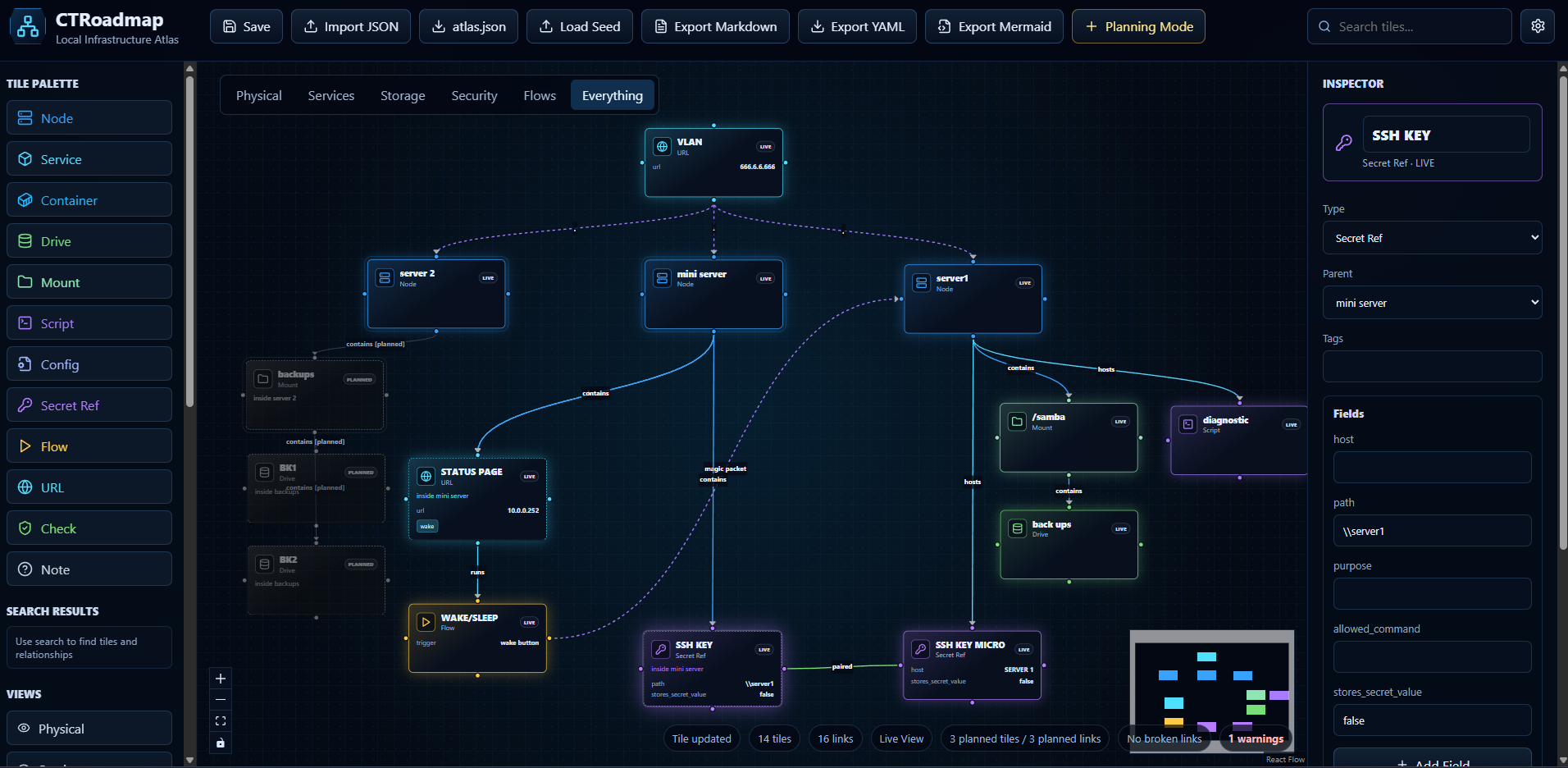
Task: Click the Note question icon in palette
Action: coord(25,569)
